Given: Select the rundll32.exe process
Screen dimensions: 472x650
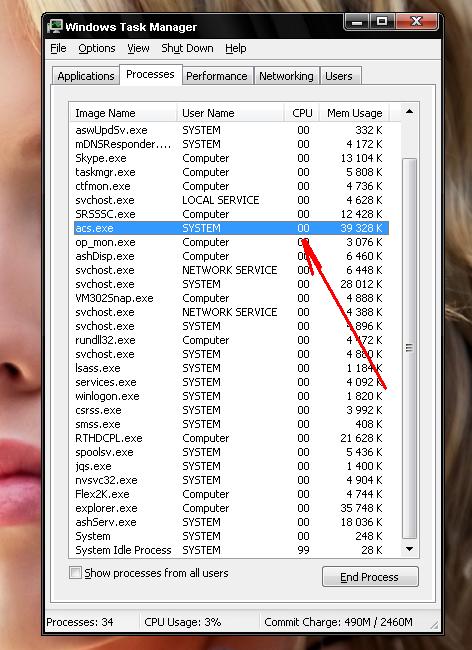Looking at the screenshot, I should tap(229, 340).
